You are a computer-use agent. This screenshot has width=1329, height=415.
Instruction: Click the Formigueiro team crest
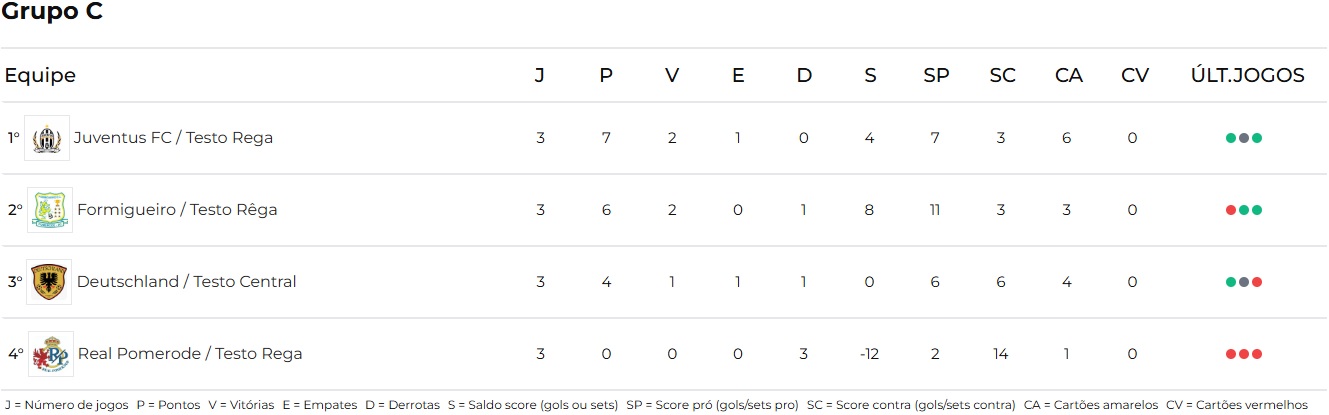pos(50,210)
